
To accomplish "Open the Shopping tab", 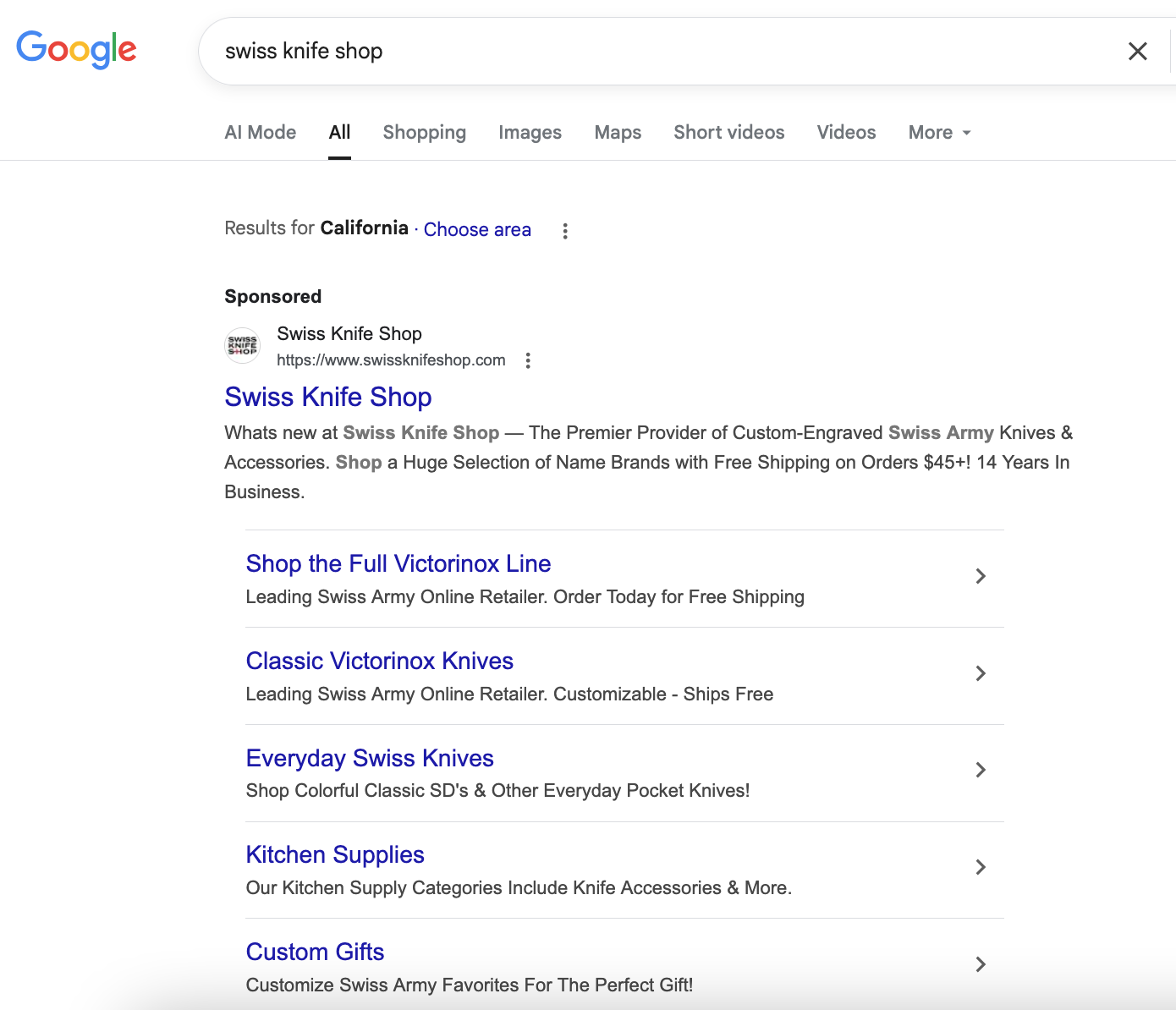I will 425,132.
